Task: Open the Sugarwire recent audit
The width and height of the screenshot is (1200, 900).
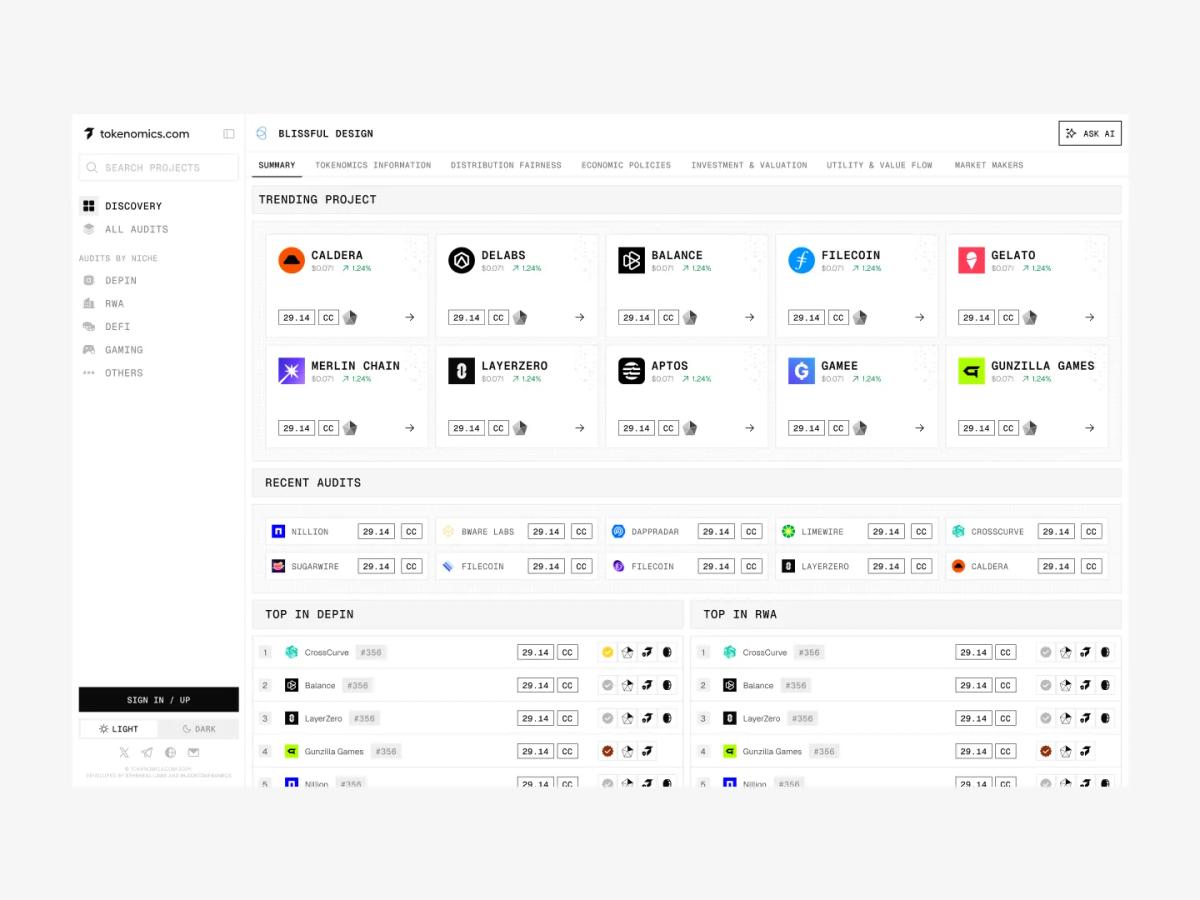Action: 347,566
